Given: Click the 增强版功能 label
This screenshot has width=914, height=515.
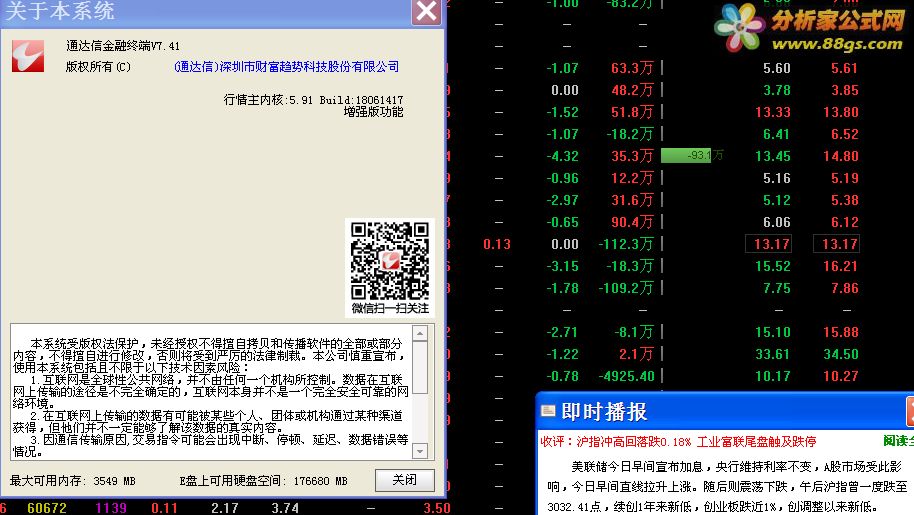Looking at the screenshot, I should tap(374, 112).
